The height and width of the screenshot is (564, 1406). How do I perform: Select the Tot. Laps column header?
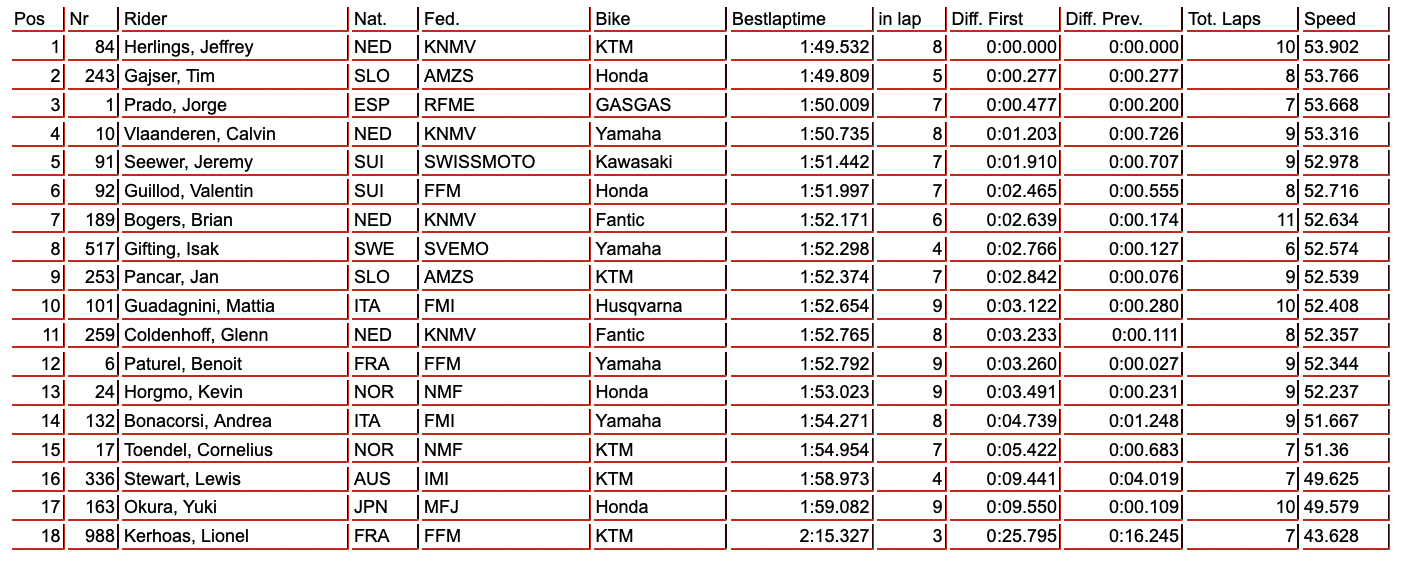click(x=1225, y=19)
